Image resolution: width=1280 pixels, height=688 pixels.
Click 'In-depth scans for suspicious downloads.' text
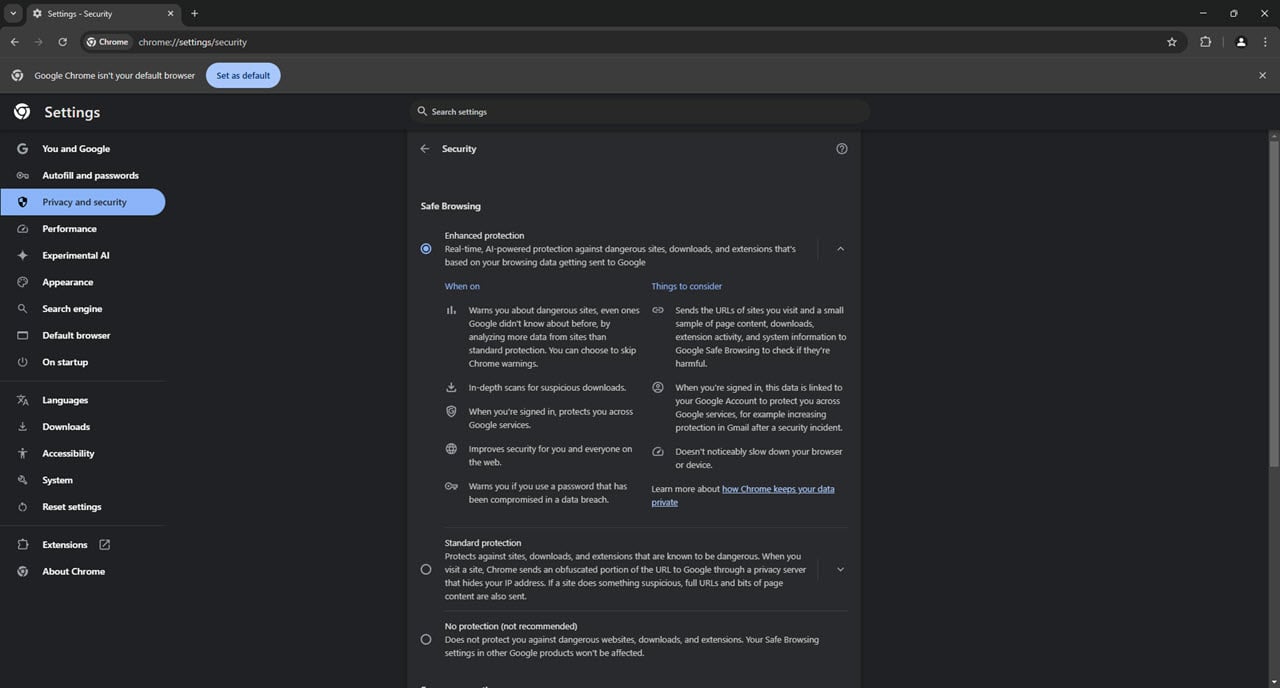coord(547,388)
